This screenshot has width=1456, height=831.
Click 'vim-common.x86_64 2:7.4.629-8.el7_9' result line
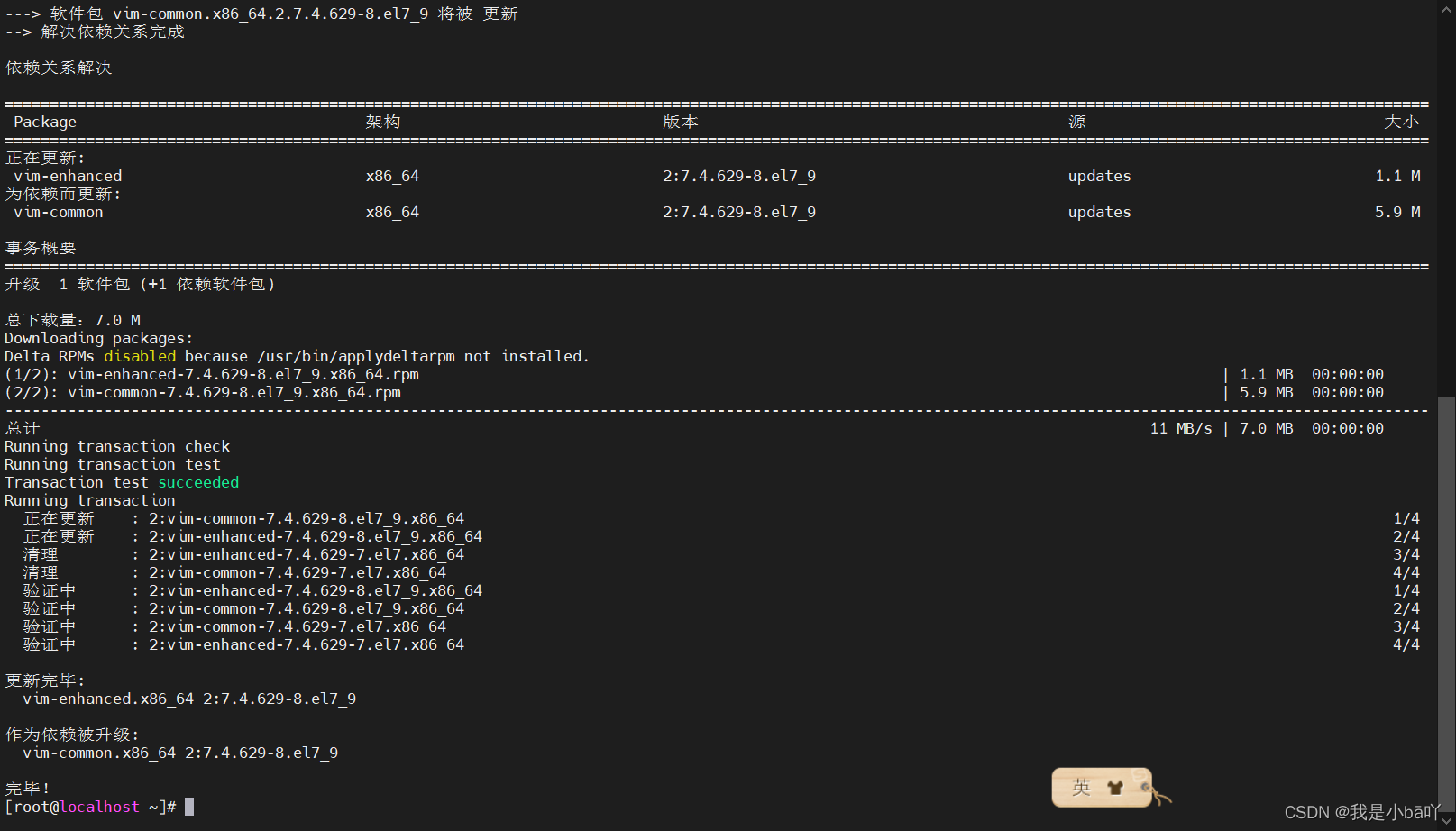180,753
